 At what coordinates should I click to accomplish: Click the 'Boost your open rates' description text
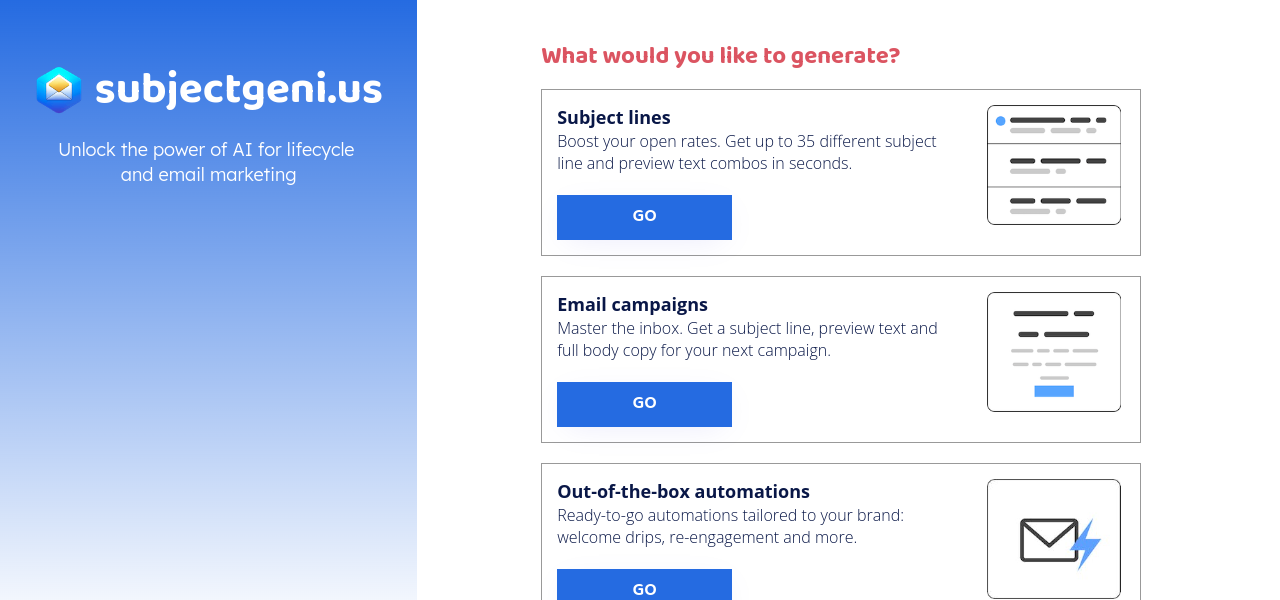[746, 152]
